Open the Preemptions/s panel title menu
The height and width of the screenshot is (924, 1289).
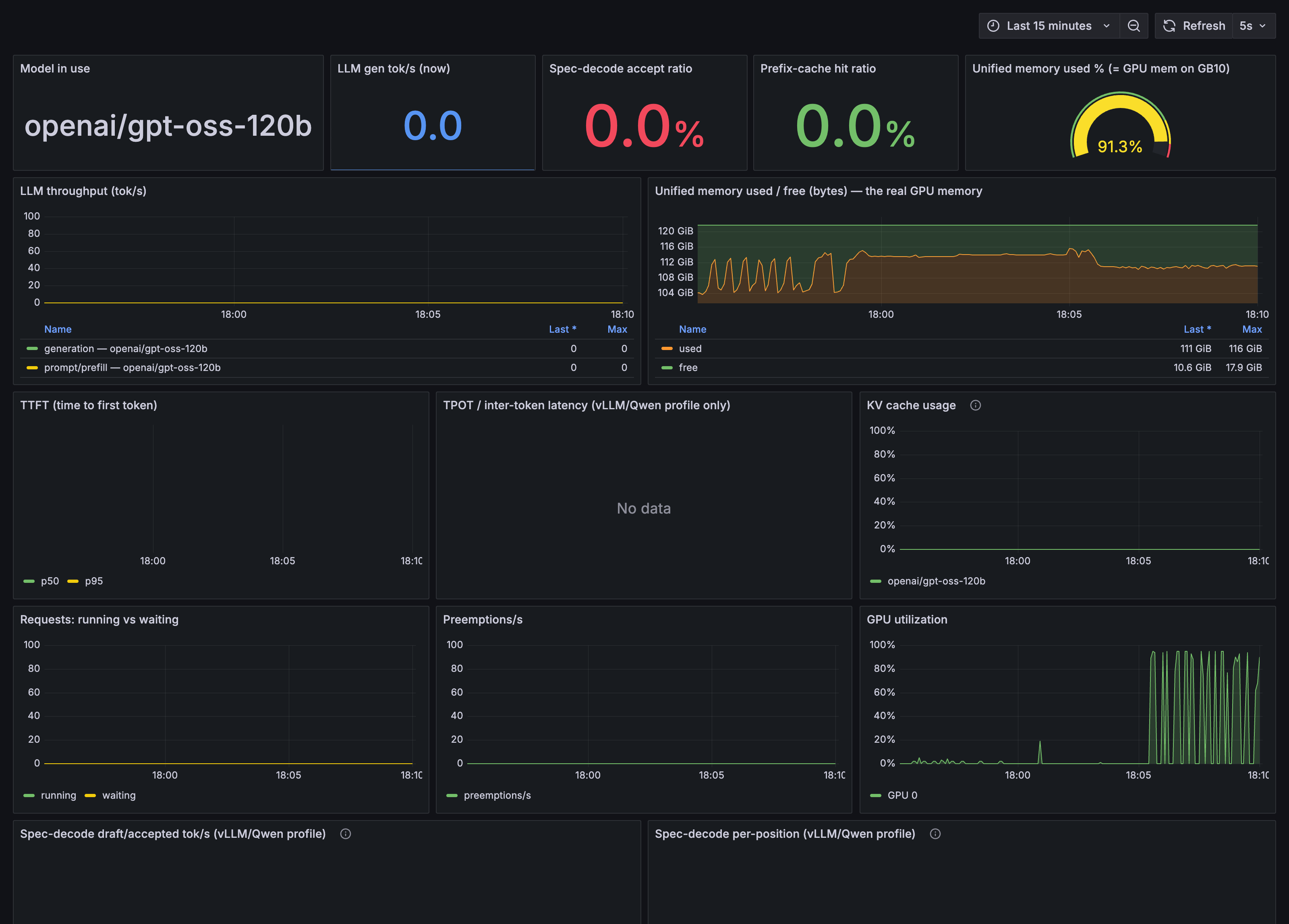tap(483, 619)
